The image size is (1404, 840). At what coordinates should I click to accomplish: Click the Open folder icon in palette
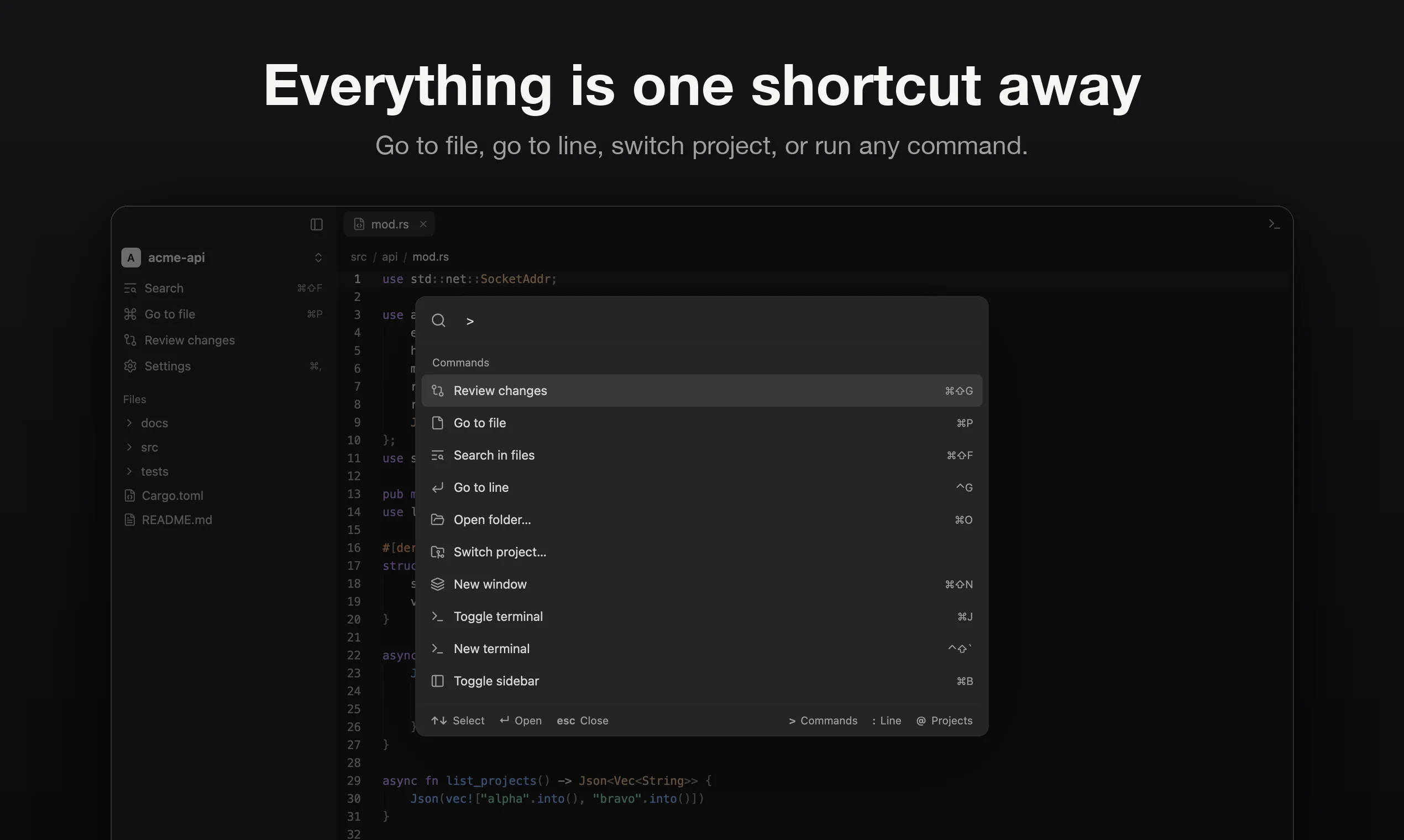(437, 519)
